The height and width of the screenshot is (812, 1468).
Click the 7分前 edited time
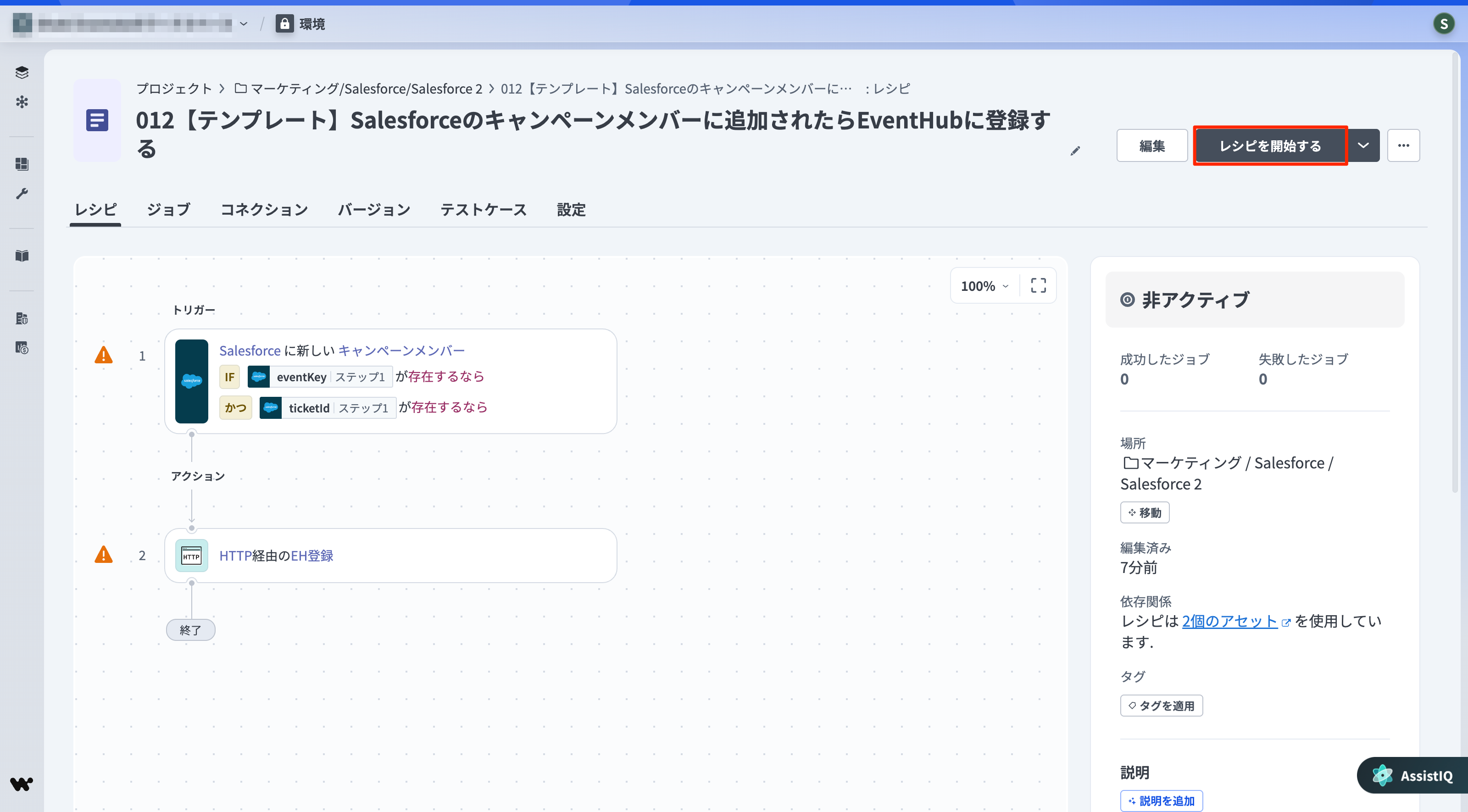pos(1139,567)
